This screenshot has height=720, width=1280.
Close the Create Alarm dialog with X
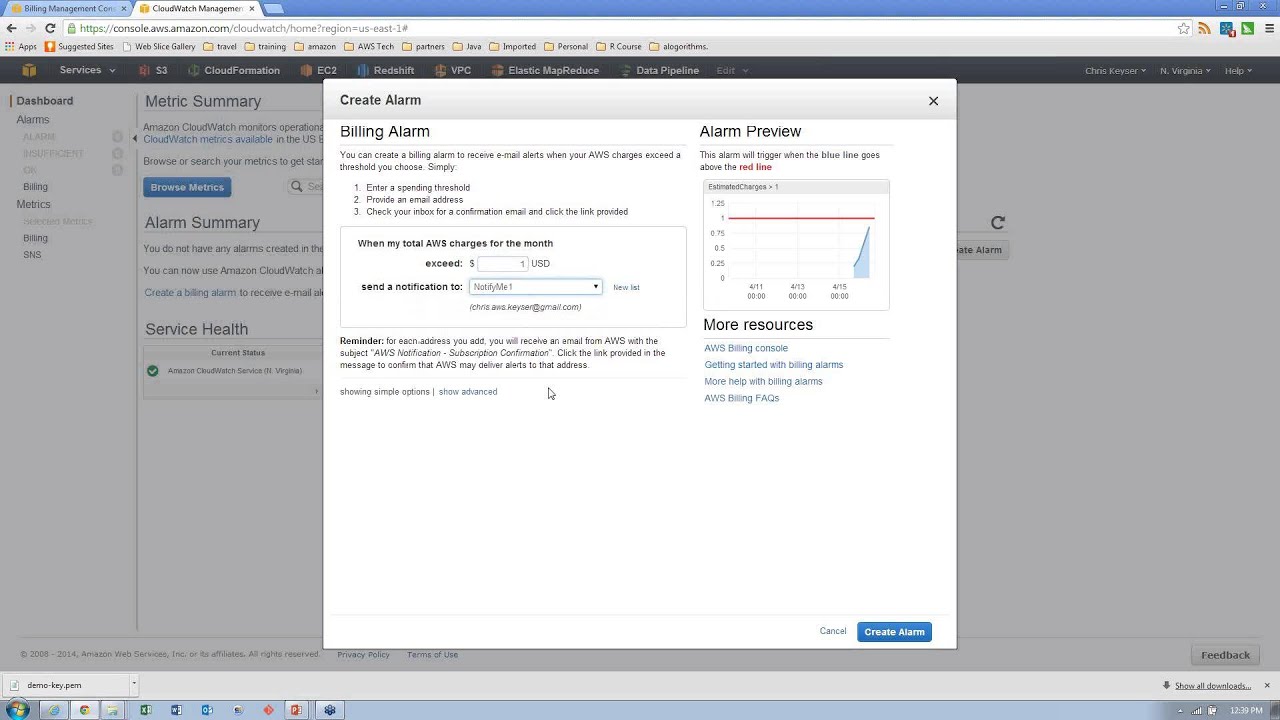933,101
